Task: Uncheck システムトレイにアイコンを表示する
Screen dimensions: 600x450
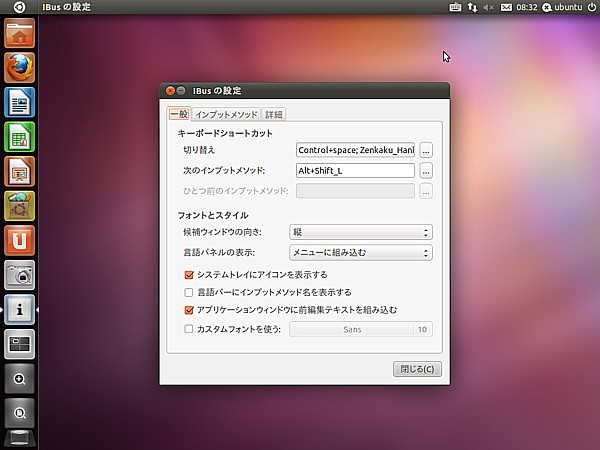Action: pos(189,275)
